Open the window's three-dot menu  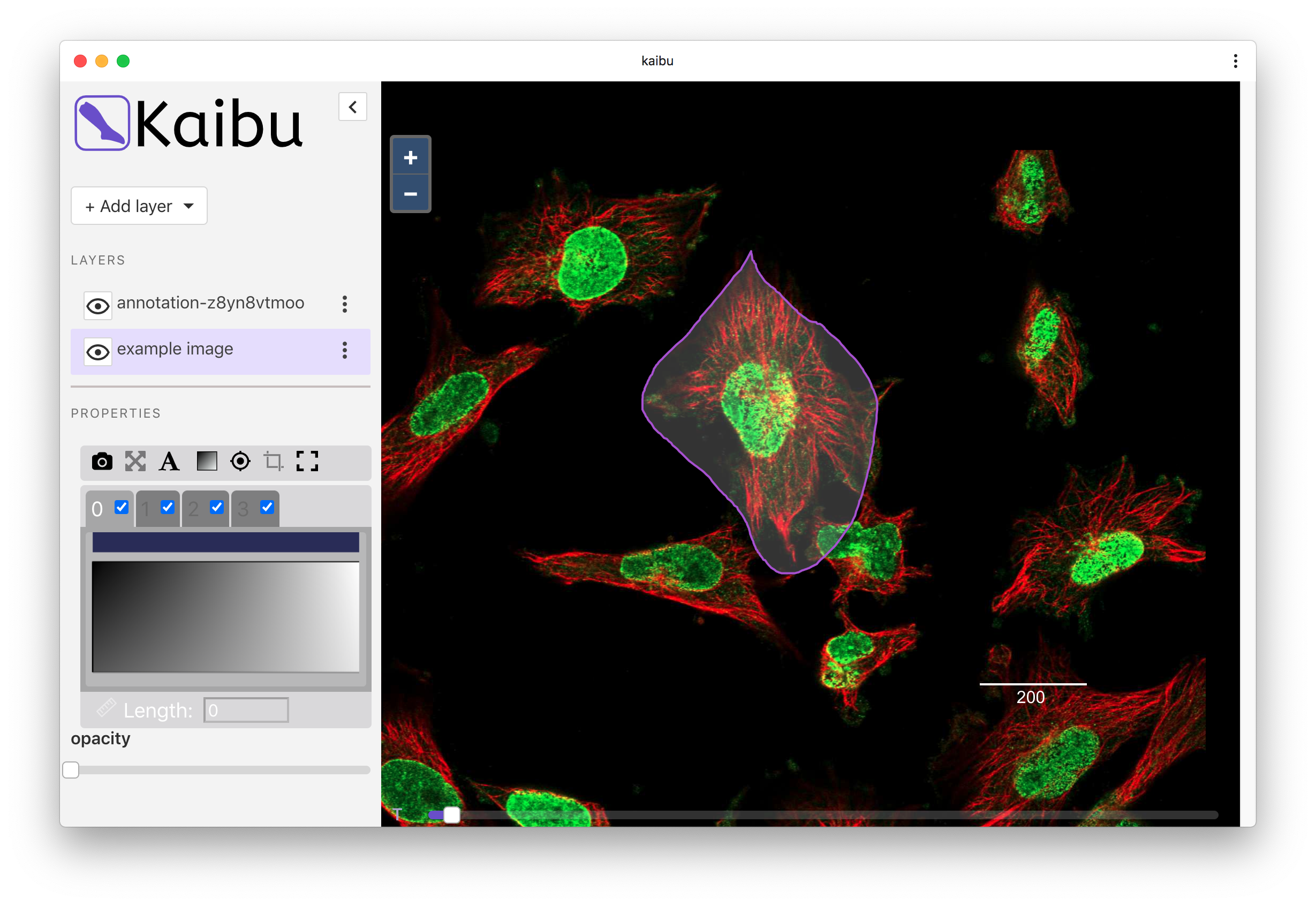click(1235, 61)
